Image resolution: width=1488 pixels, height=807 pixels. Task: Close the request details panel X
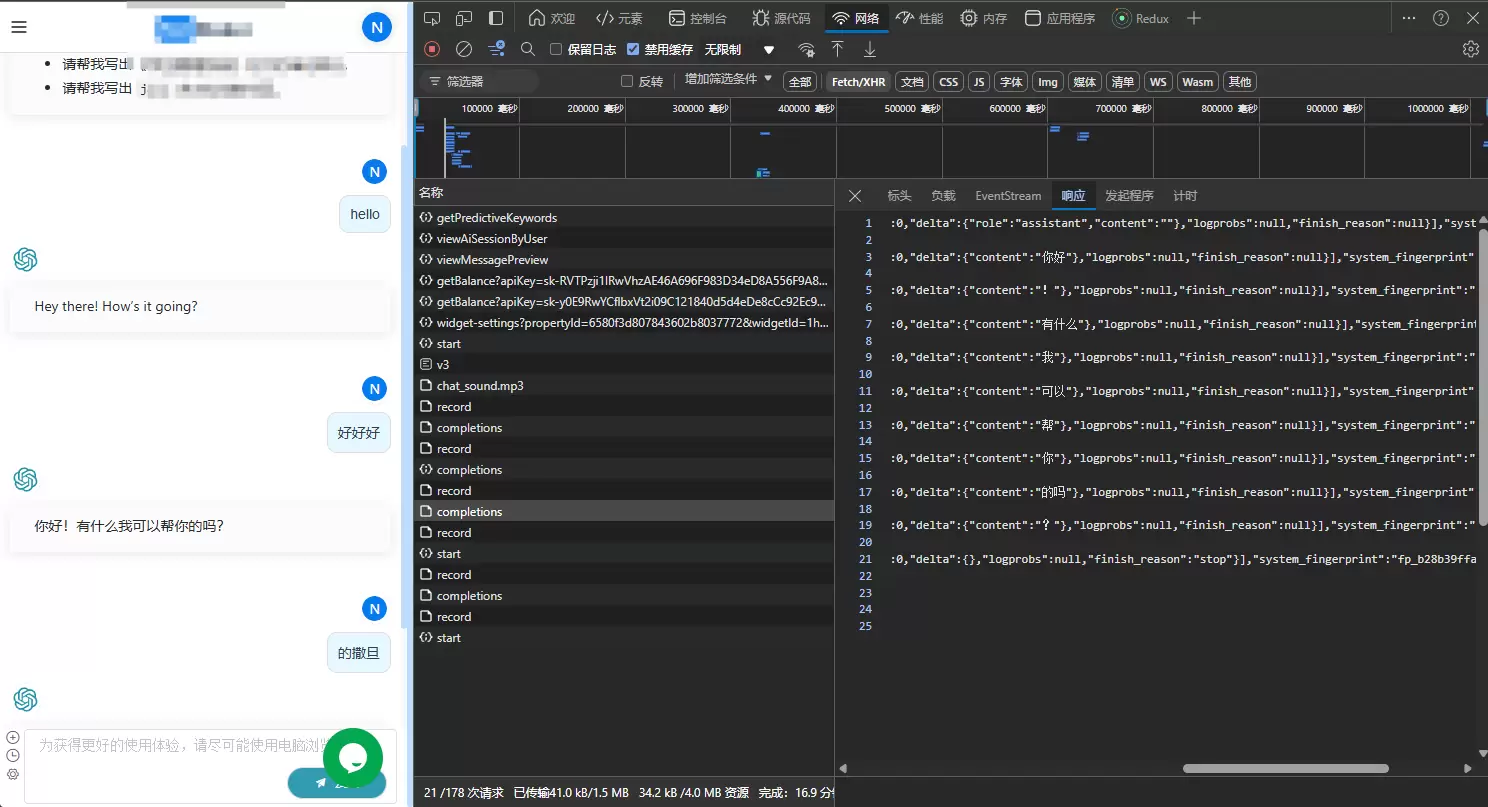(854, 196)
